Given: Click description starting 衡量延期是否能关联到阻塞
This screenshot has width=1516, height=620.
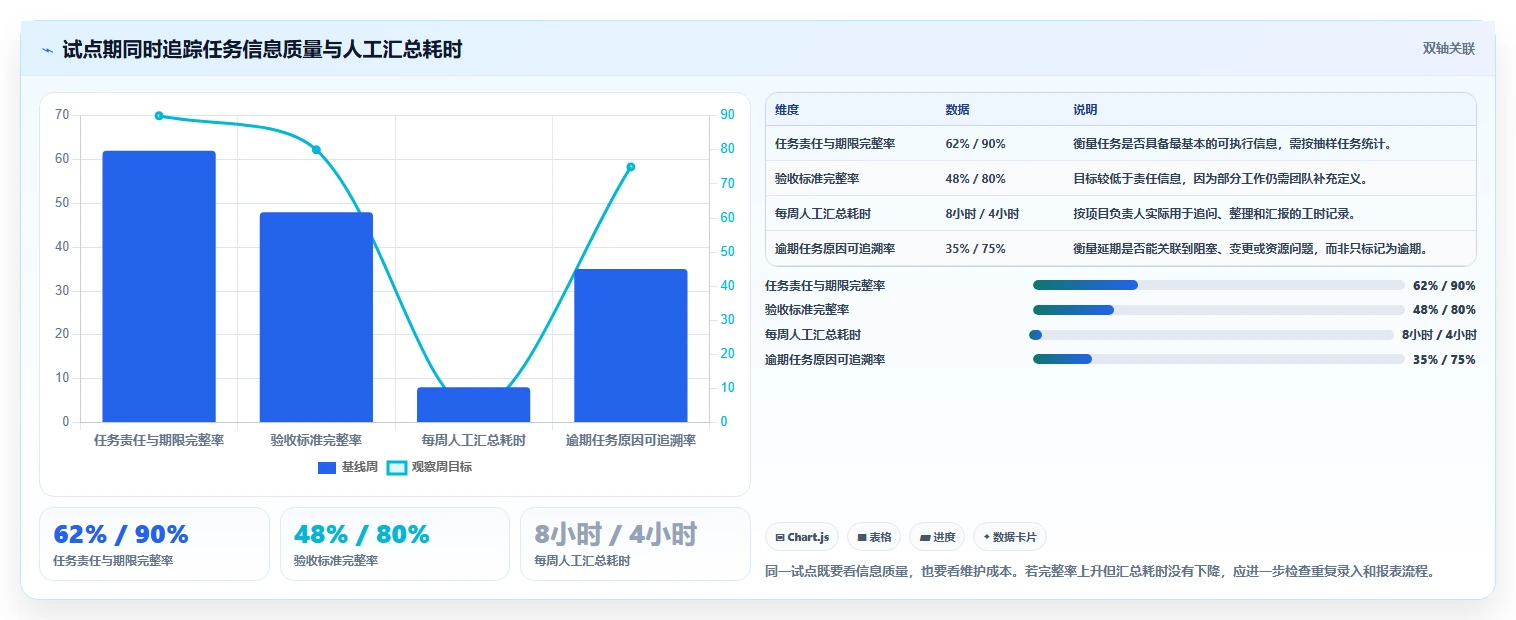Looking at the screenshot, I should tap(1253, 249).
